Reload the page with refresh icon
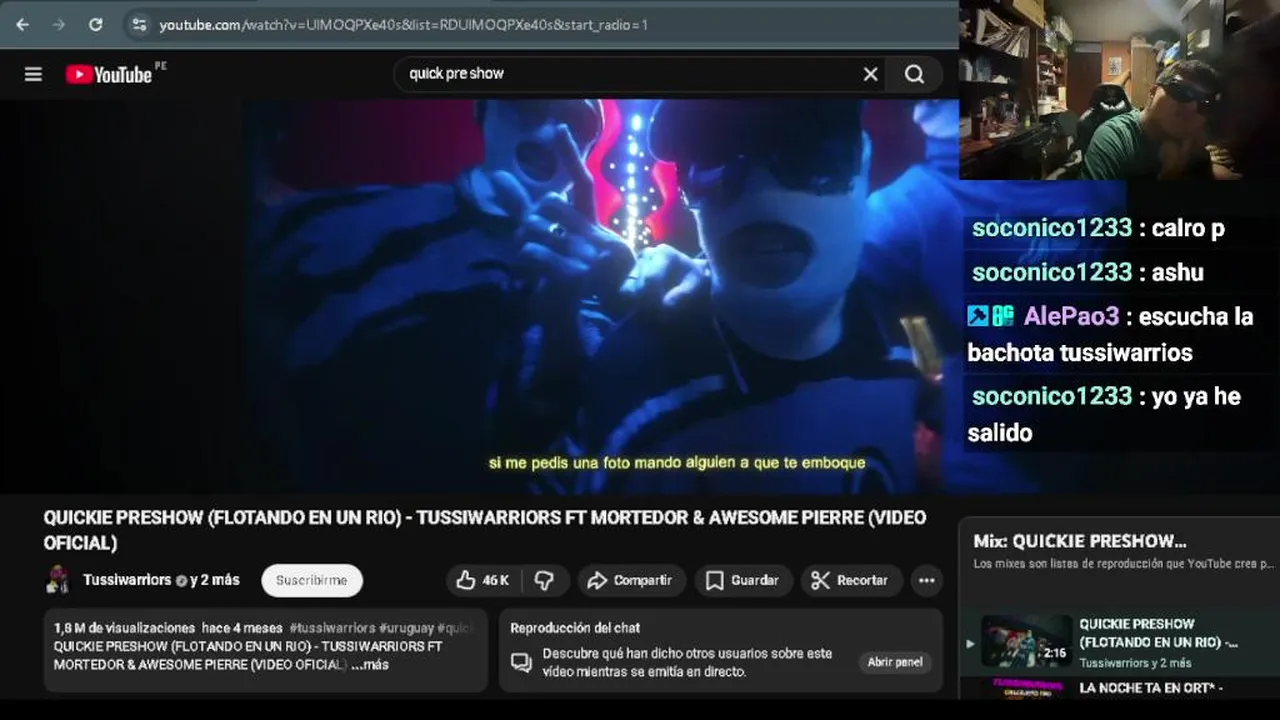 (x=95, y=24)
